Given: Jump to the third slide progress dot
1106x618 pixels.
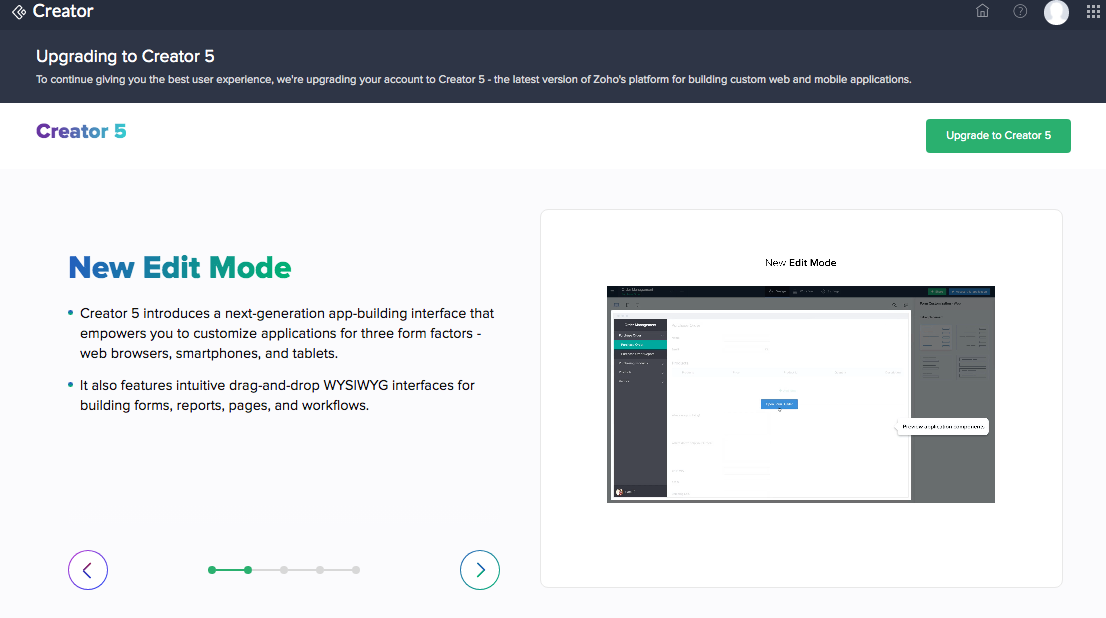Looking at the screenshot, I should click(x=284, y=570).
